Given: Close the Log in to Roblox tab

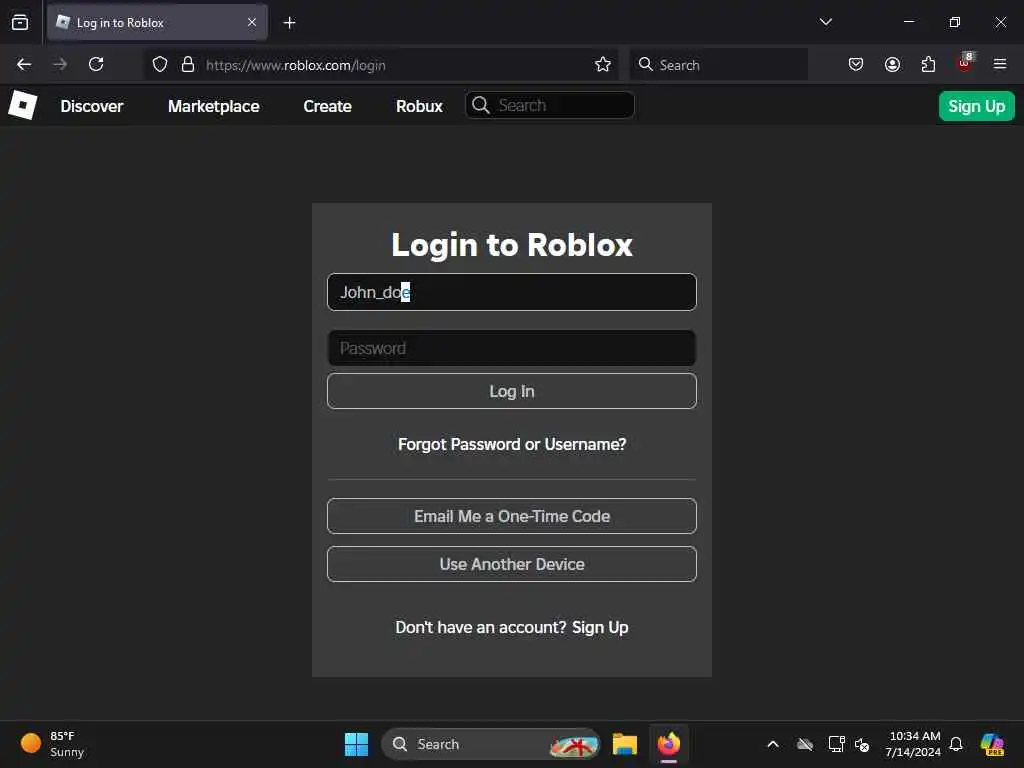Looking at the screenshot, I should coord(252,22).
